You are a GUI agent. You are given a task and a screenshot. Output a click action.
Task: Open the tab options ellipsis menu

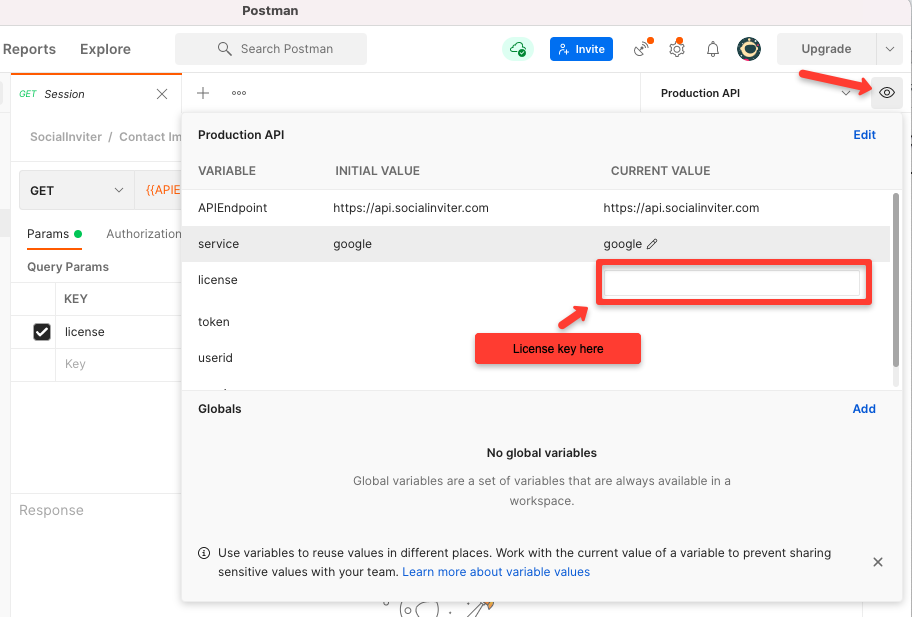pyautogui.click(x=238, y=93)
